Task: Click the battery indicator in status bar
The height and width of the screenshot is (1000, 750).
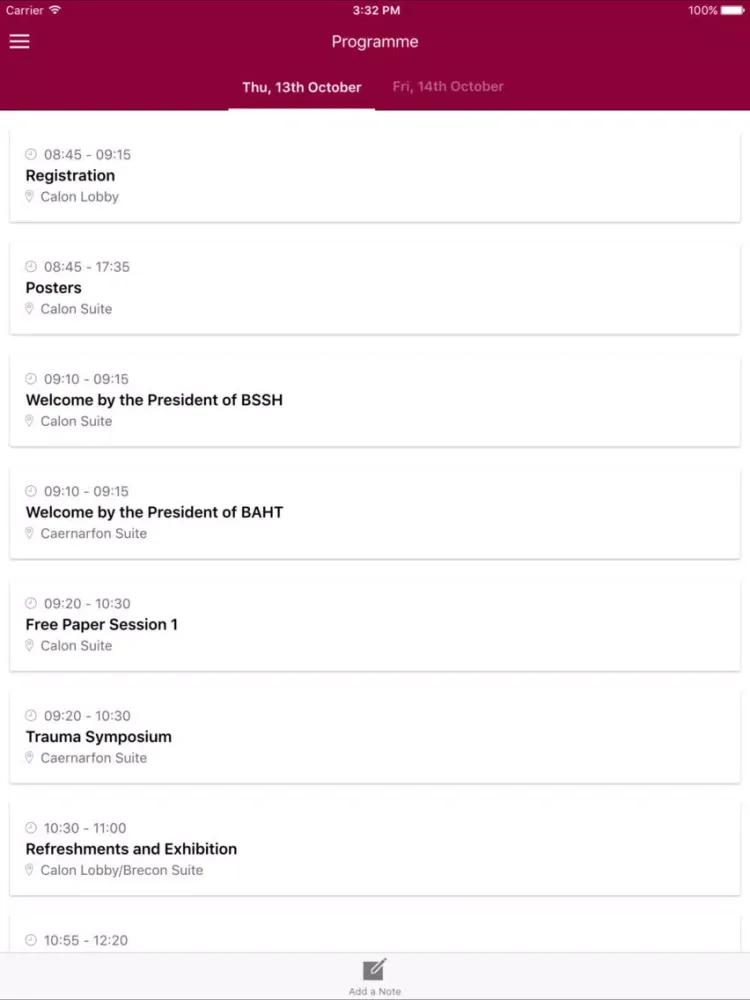Action: point(732,10)
